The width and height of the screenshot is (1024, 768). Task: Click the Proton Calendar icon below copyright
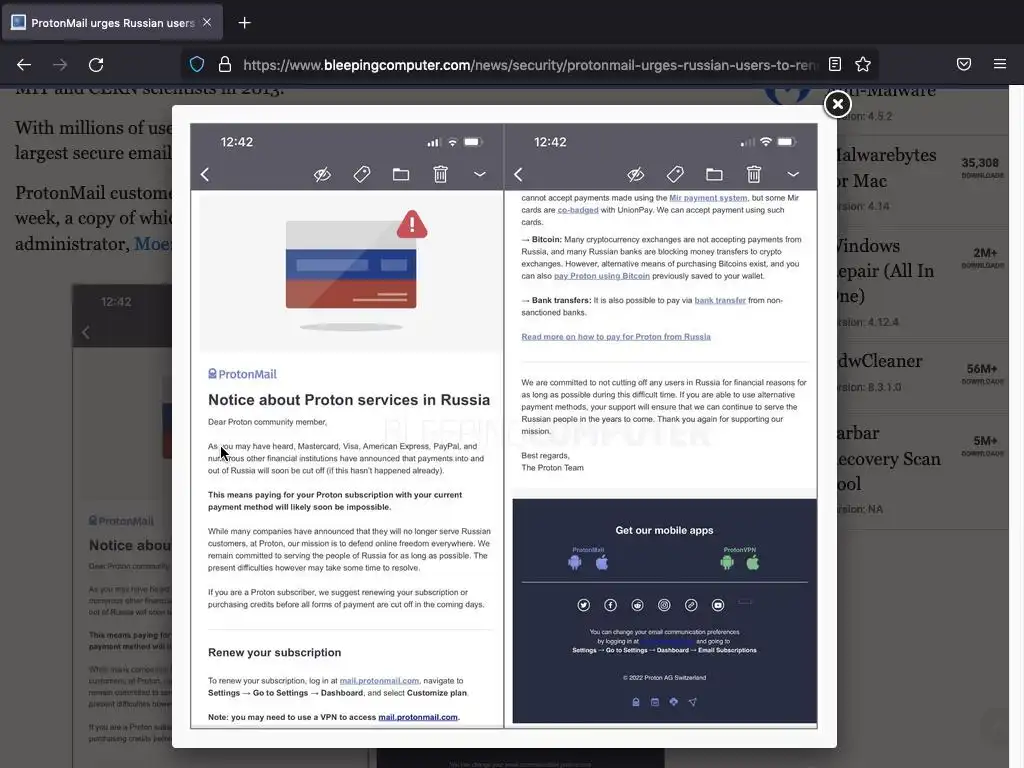(x=655, y=702)
